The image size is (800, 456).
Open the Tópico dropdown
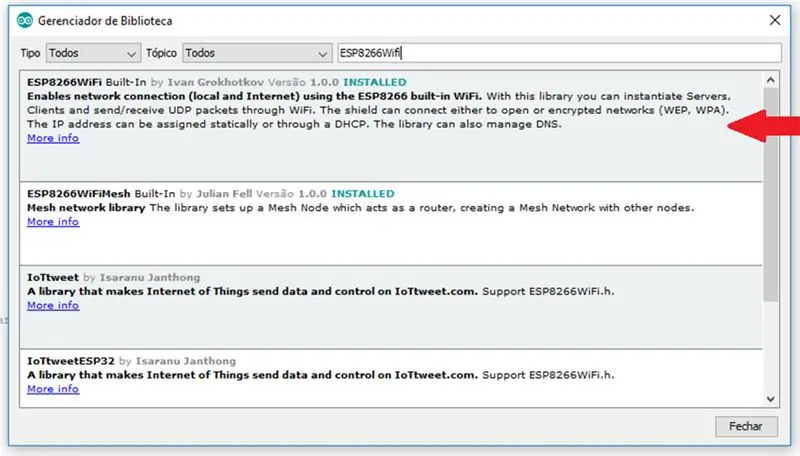257,53
